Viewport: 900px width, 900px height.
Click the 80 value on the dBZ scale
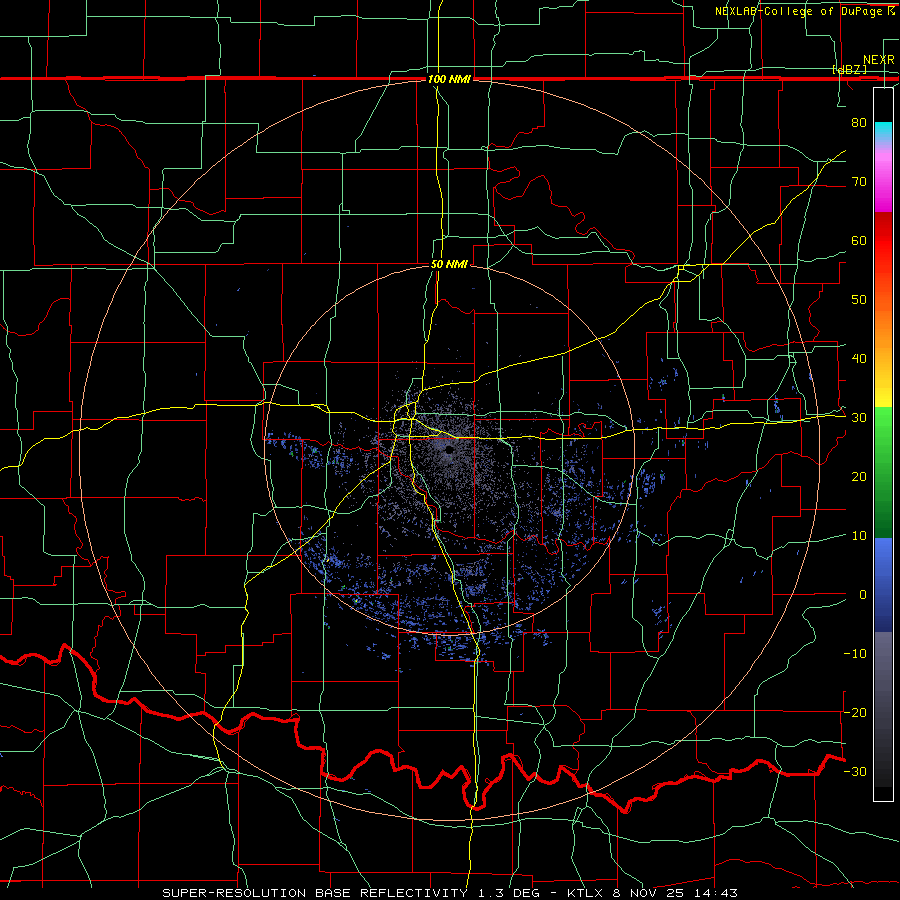tap(859, 122)
